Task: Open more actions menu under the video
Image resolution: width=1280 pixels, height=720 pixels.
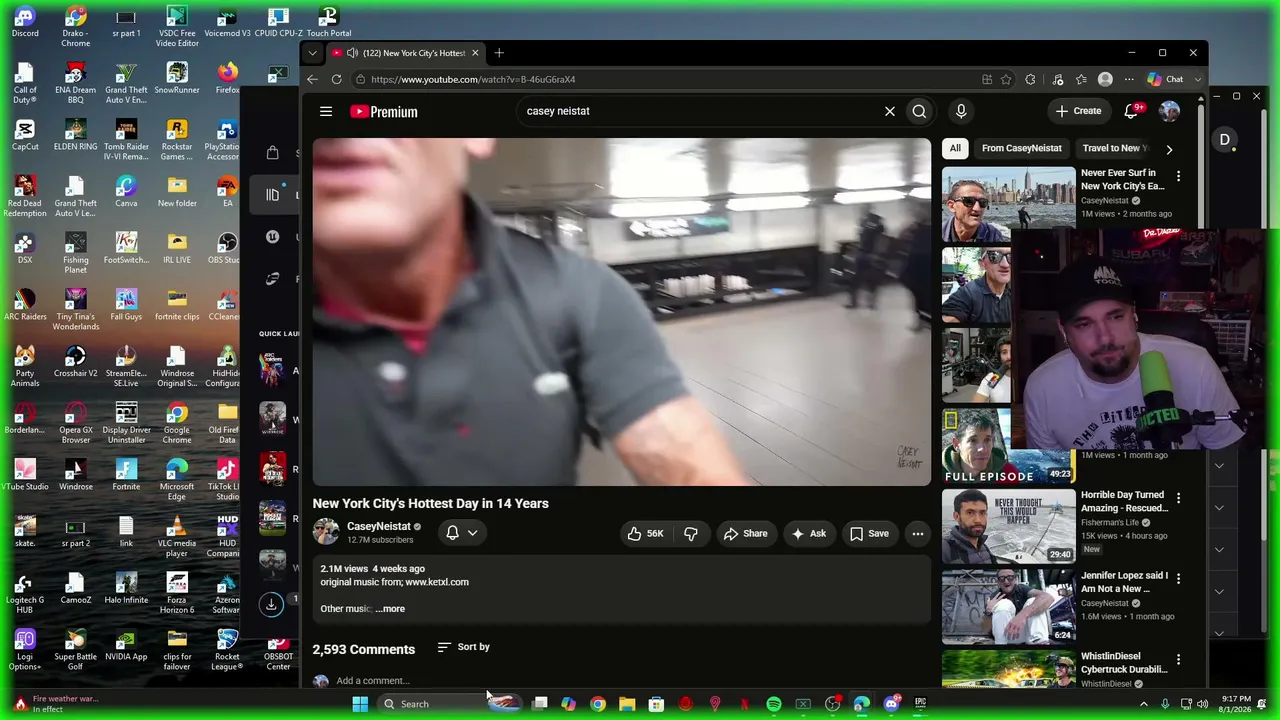Action: (x=917, y=534)
